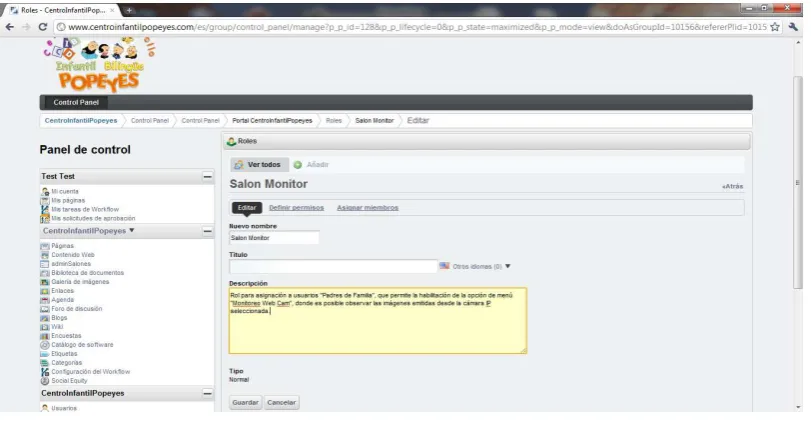Bookmark this page with the star icon

[x=775, y=27]
